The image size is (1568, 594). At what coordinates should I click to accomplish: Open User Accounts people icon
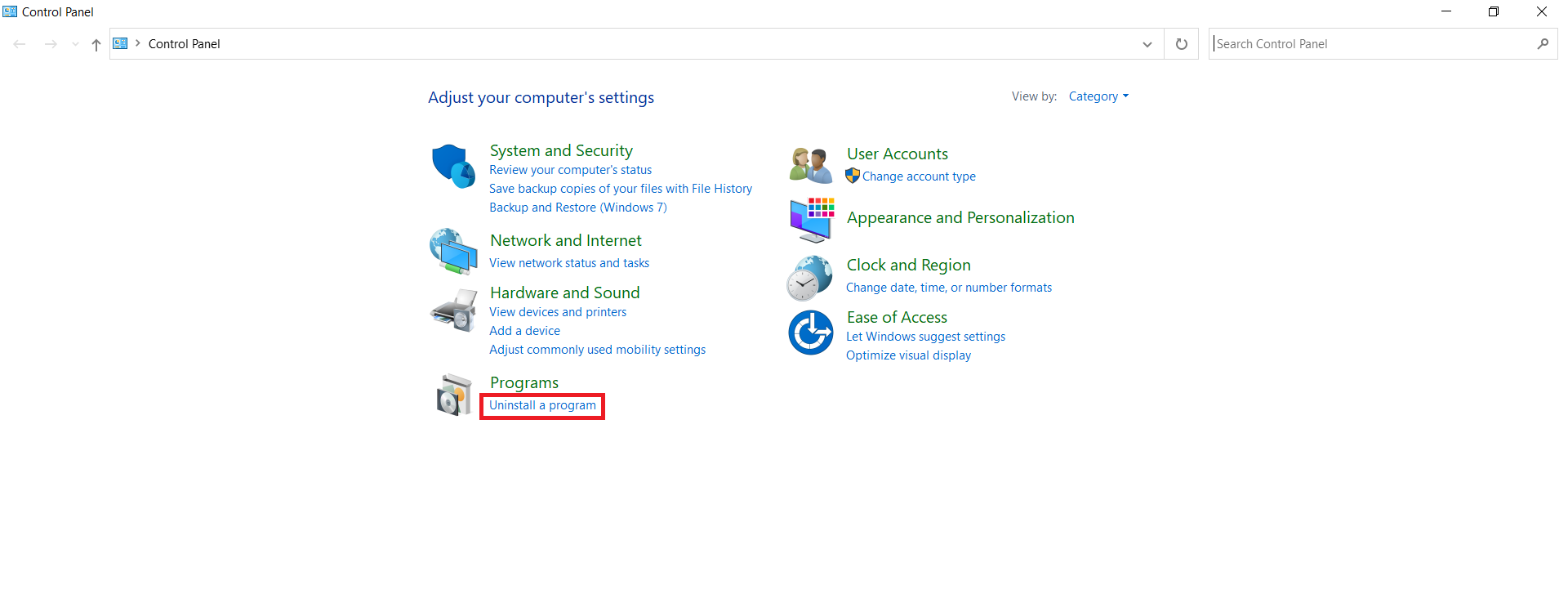[810, 165]
